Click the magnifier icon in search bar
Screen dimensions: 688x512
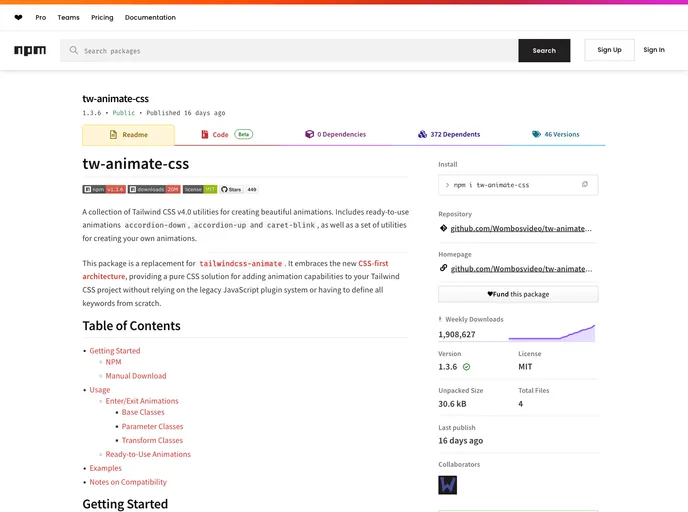pyautogui.click(x=74, y=50)
